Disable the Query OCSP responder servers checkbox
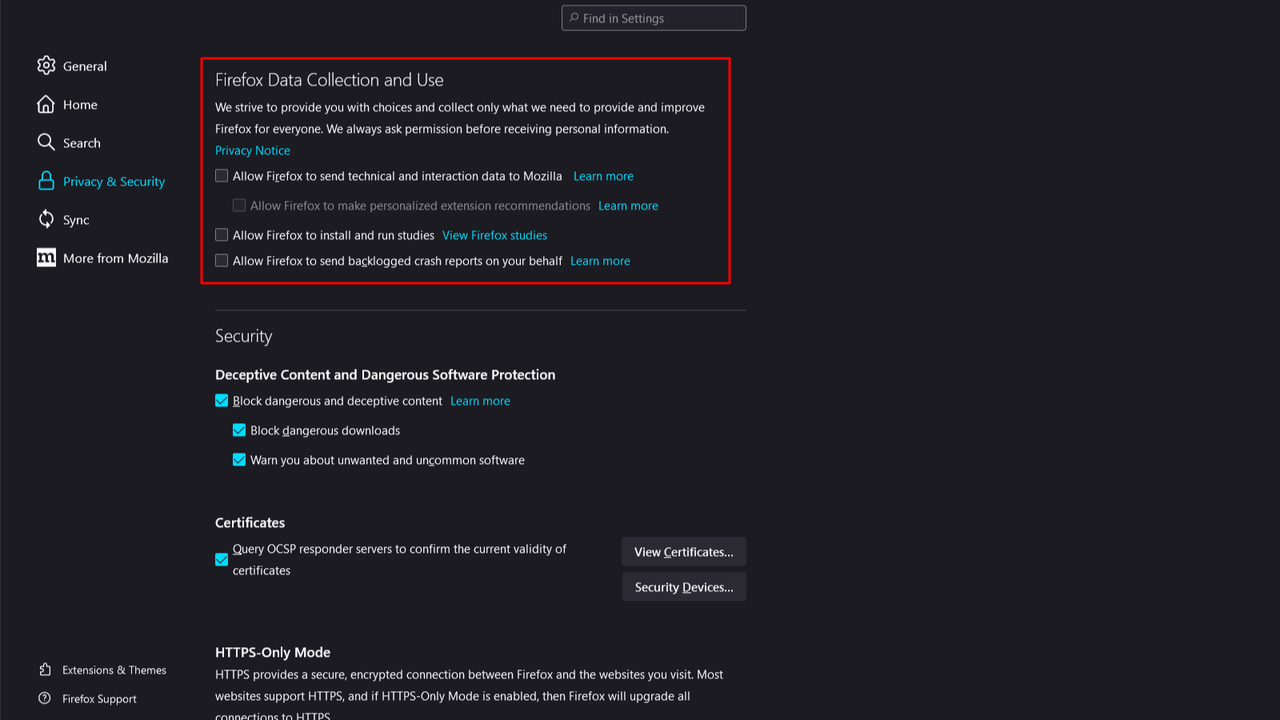 pos(222,560)
